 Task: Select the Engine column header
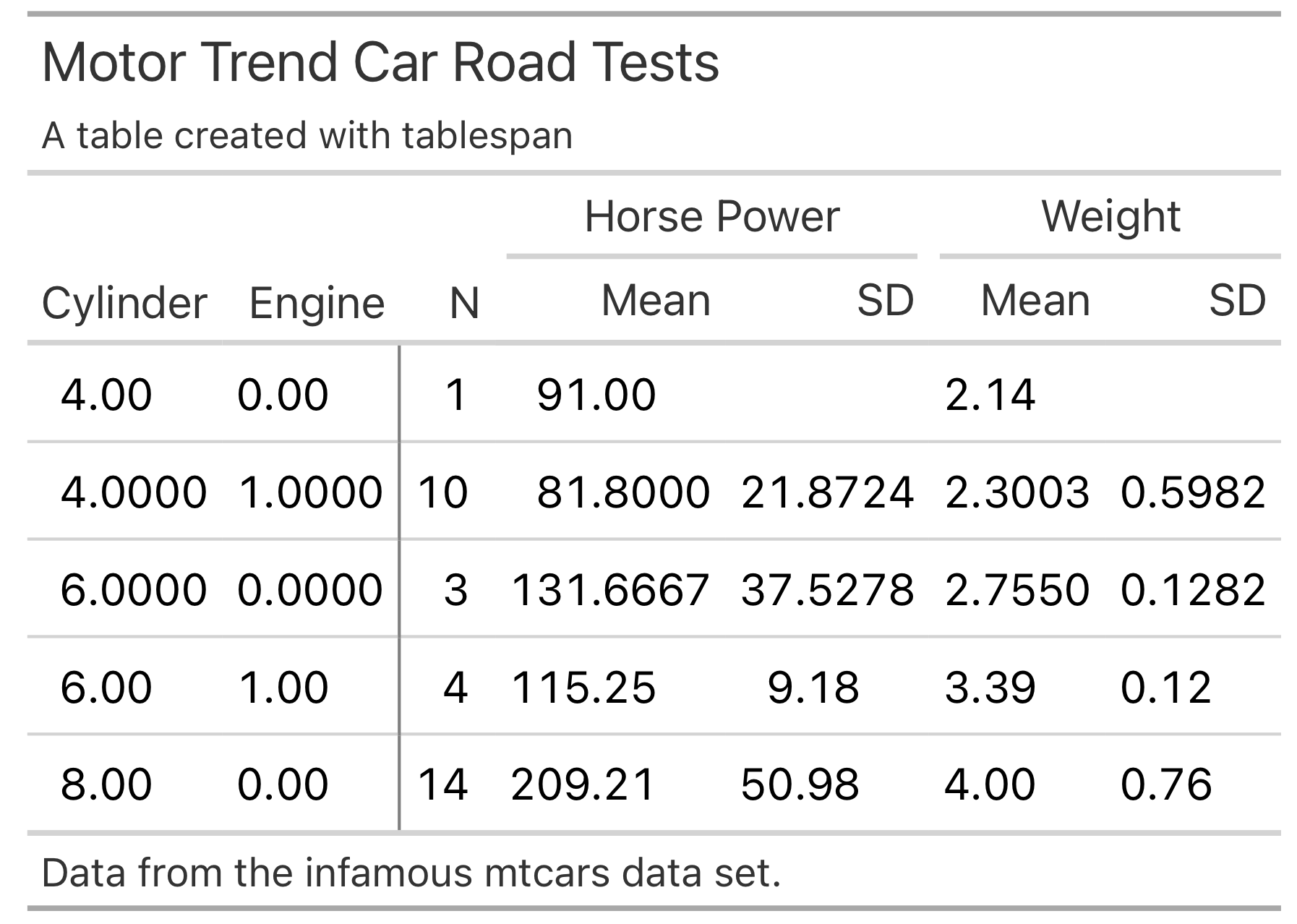(x=317, y=303)
